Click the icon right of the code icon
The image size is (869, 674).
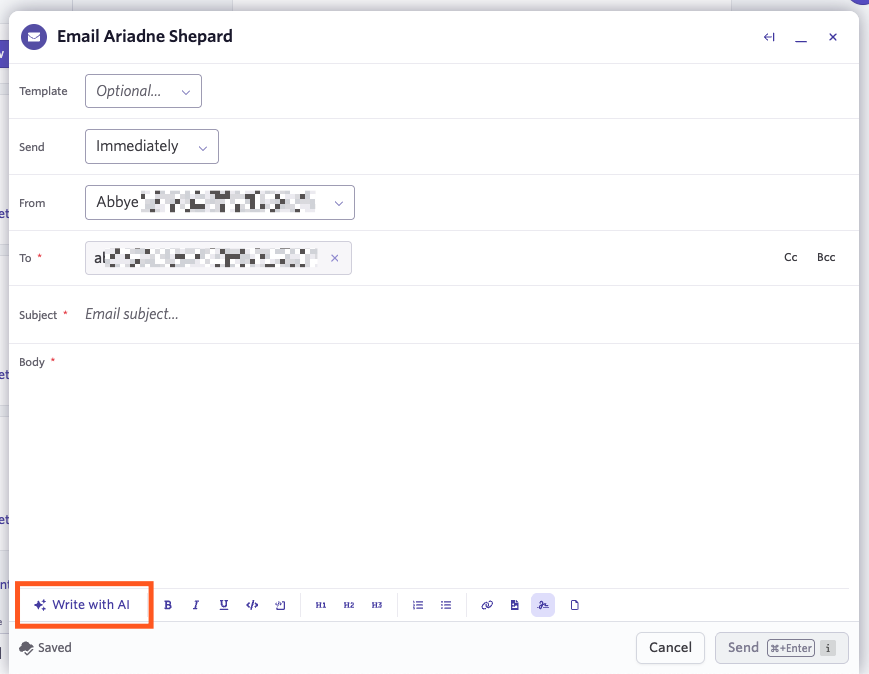pyautogui.click(x=280, y=605)
